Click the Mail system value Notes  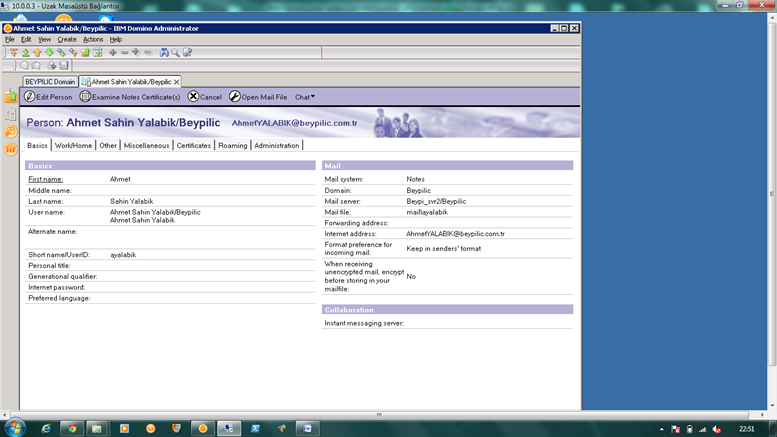point(415,179)
